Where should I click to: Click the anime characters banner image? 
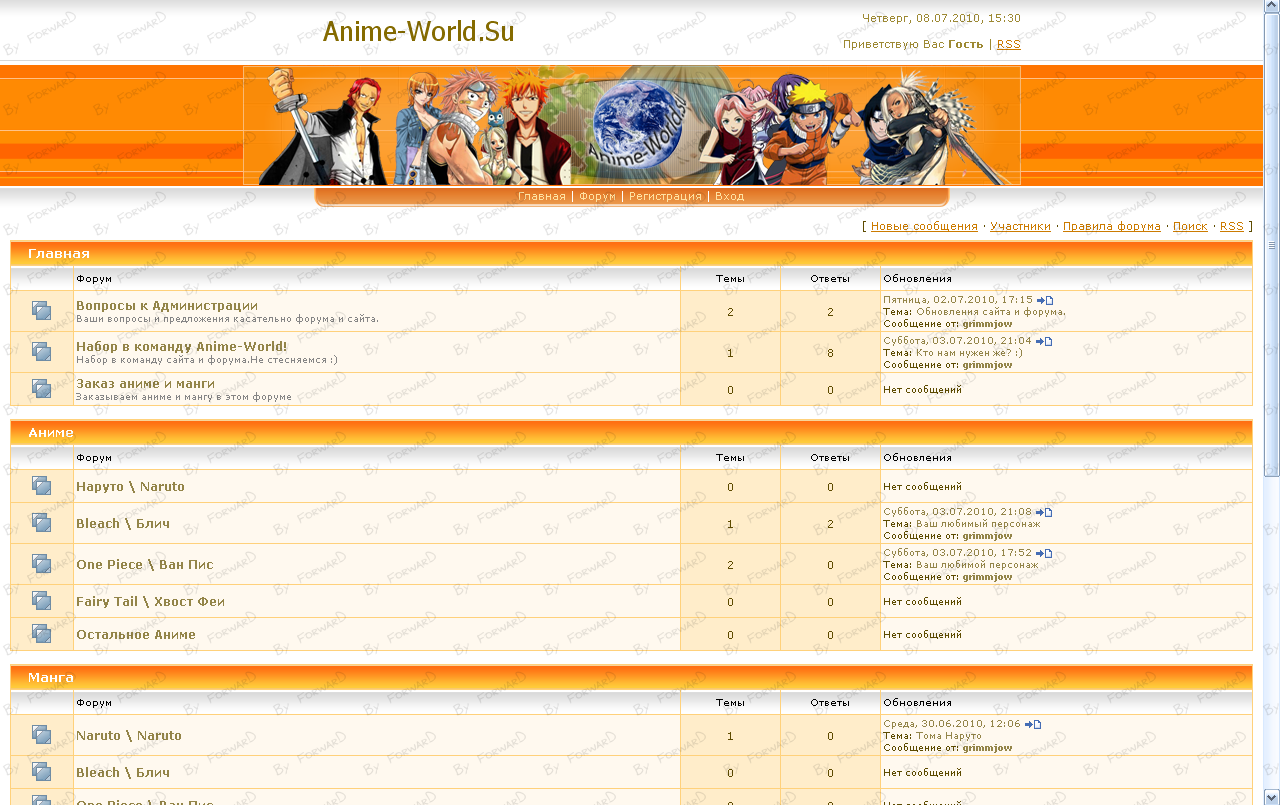[x=632, y=126]
